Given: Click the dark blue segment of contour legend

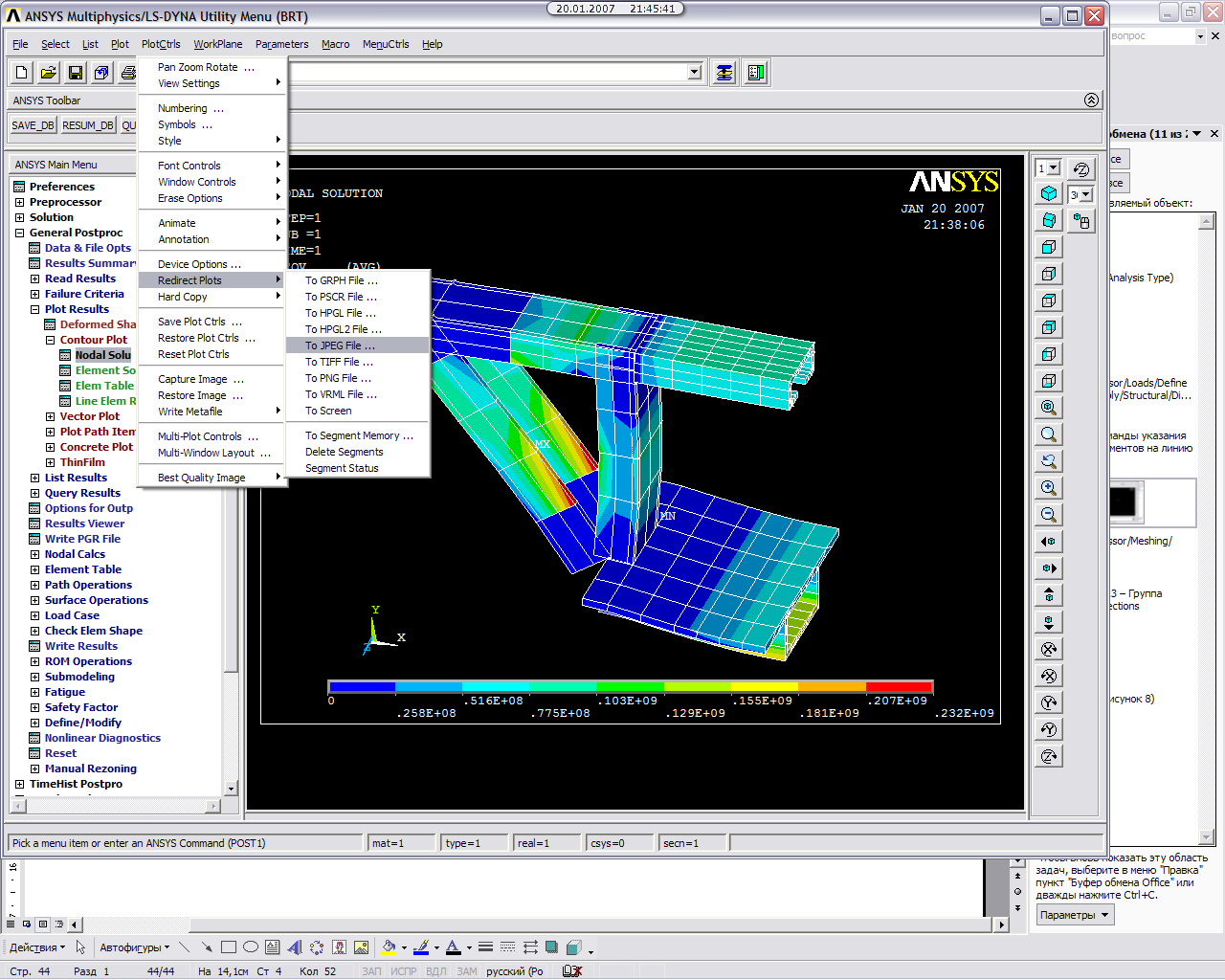Looking at the screenshot, I should 362,686.
